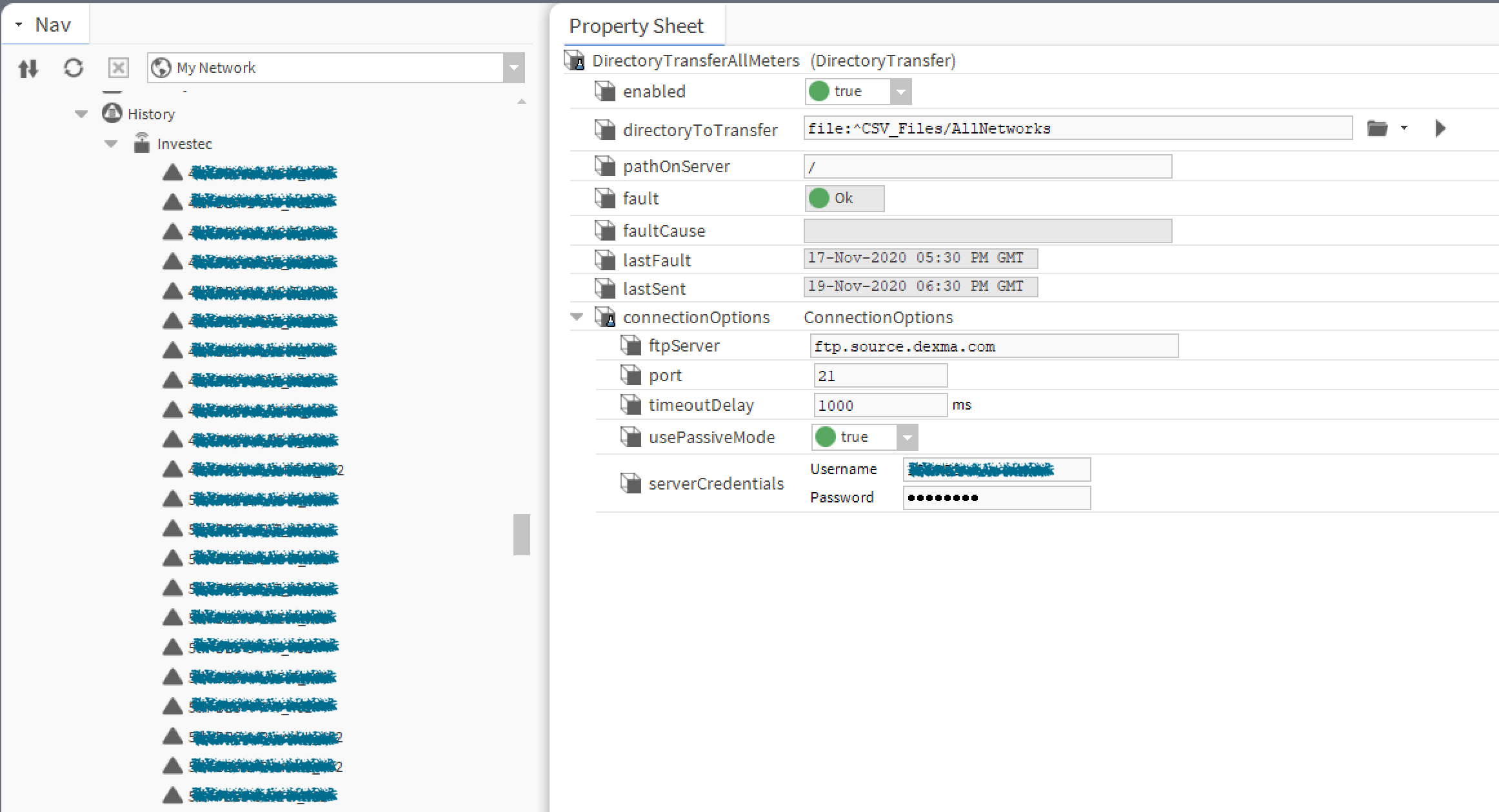Click the lastFault date value

[x=920, y=258]
